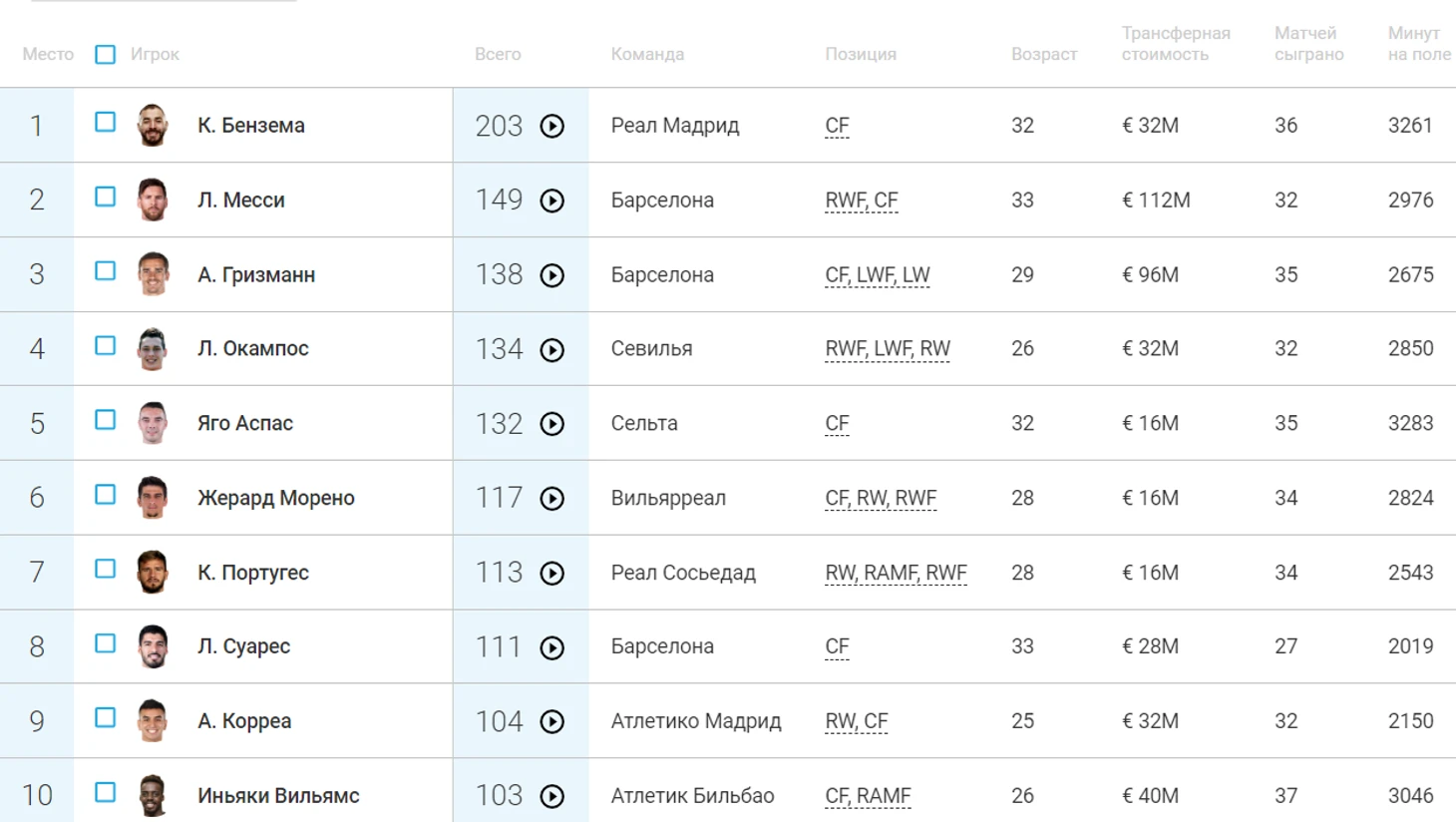Viewport: 1456px width, 822px height.
Task: Open Л. Окампос's player photo
Action: (x=153, y=348)
